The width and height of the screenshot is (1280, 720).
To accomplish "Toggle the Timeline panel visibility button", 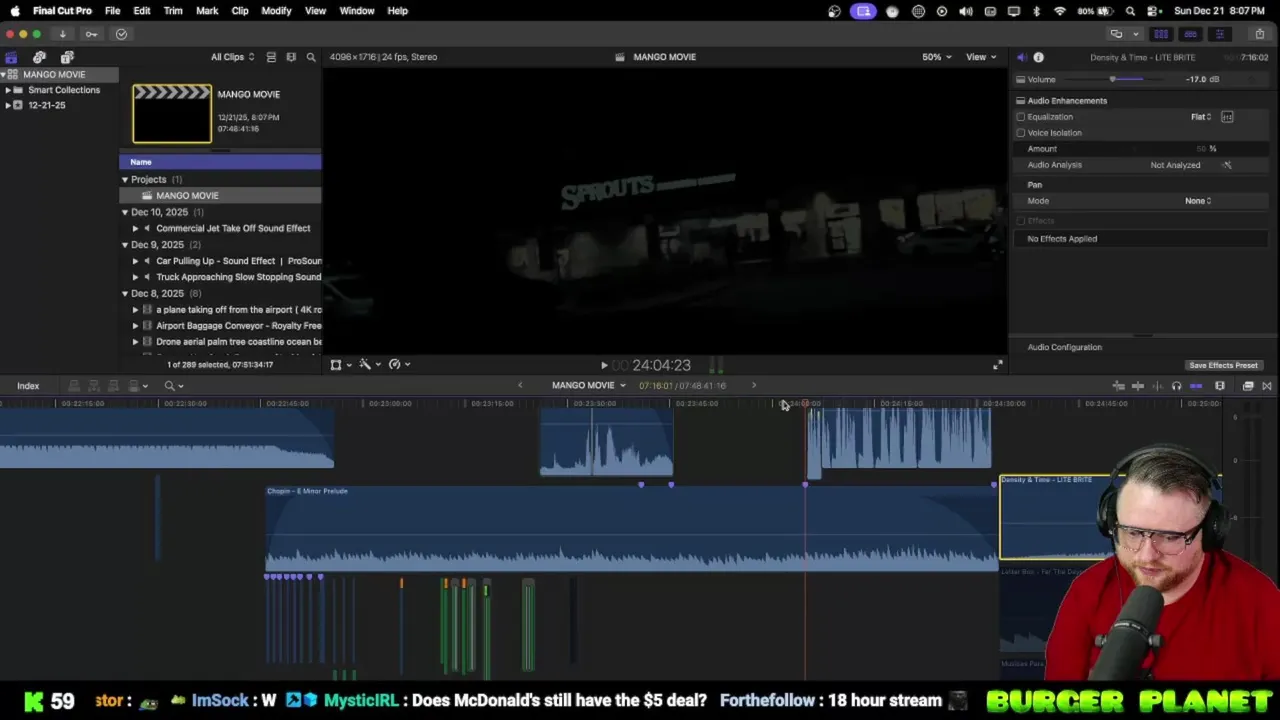I will [1190, 34].
